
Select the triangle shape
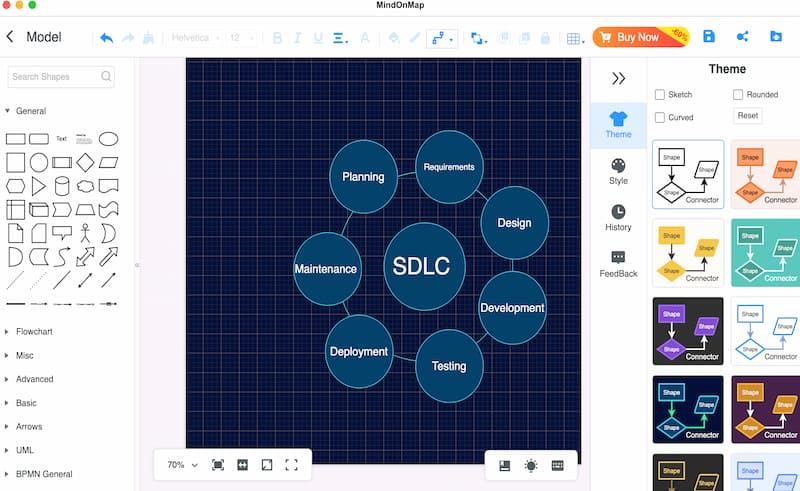[x=38, y=186]
